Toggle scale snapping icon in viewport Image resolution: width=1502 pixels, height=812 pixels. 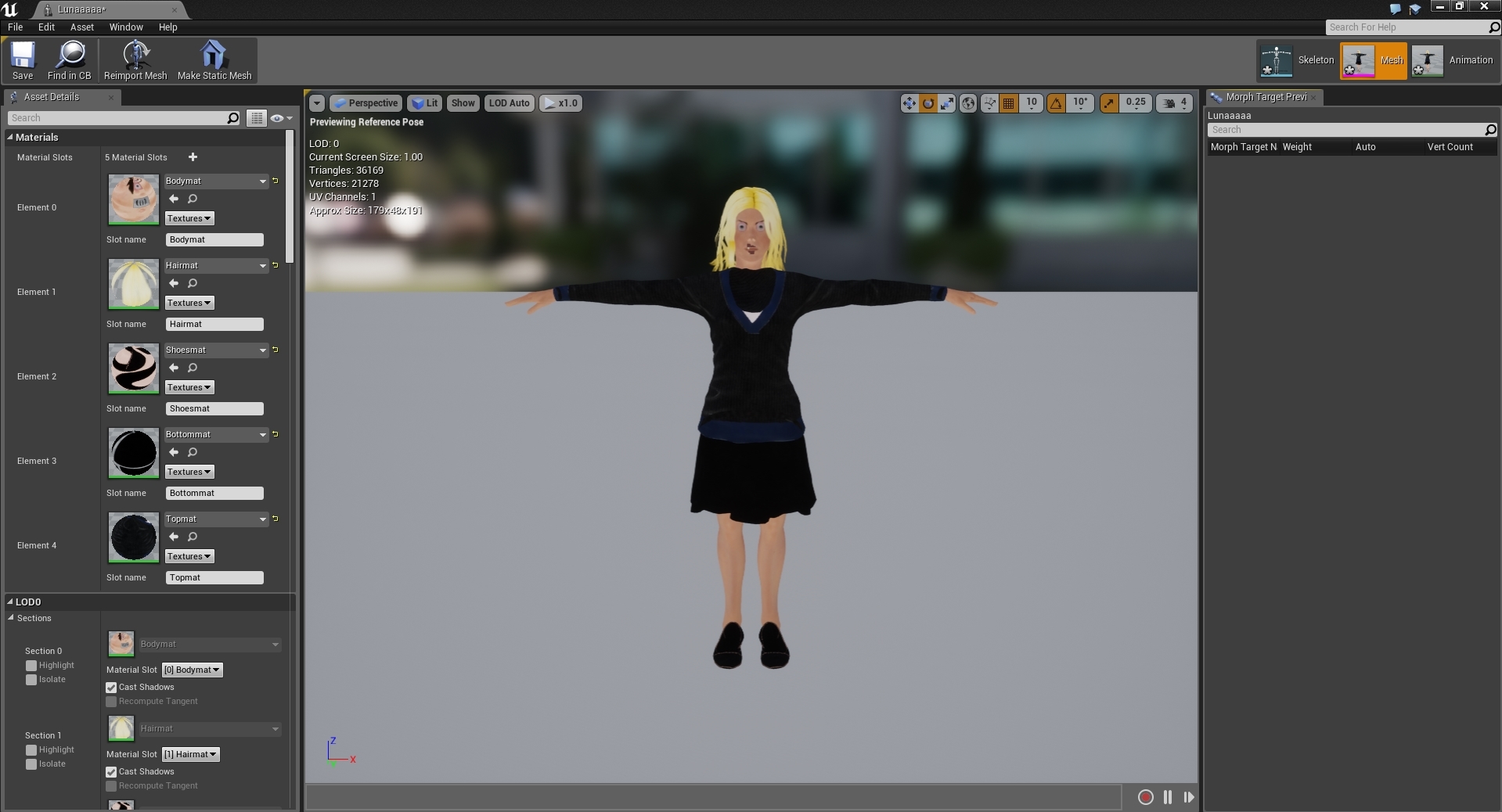(x=1109, y=103)
